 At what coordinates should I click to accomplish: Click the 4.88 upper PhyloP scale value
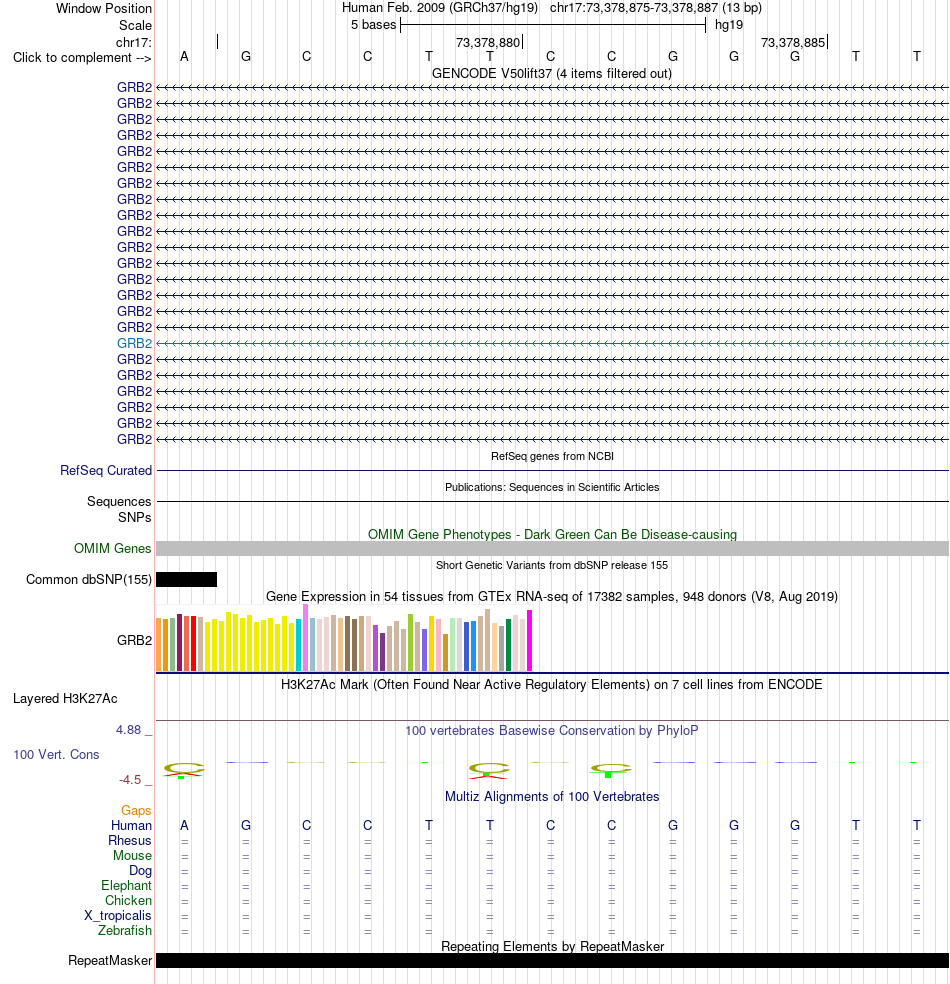pos(129,730)
